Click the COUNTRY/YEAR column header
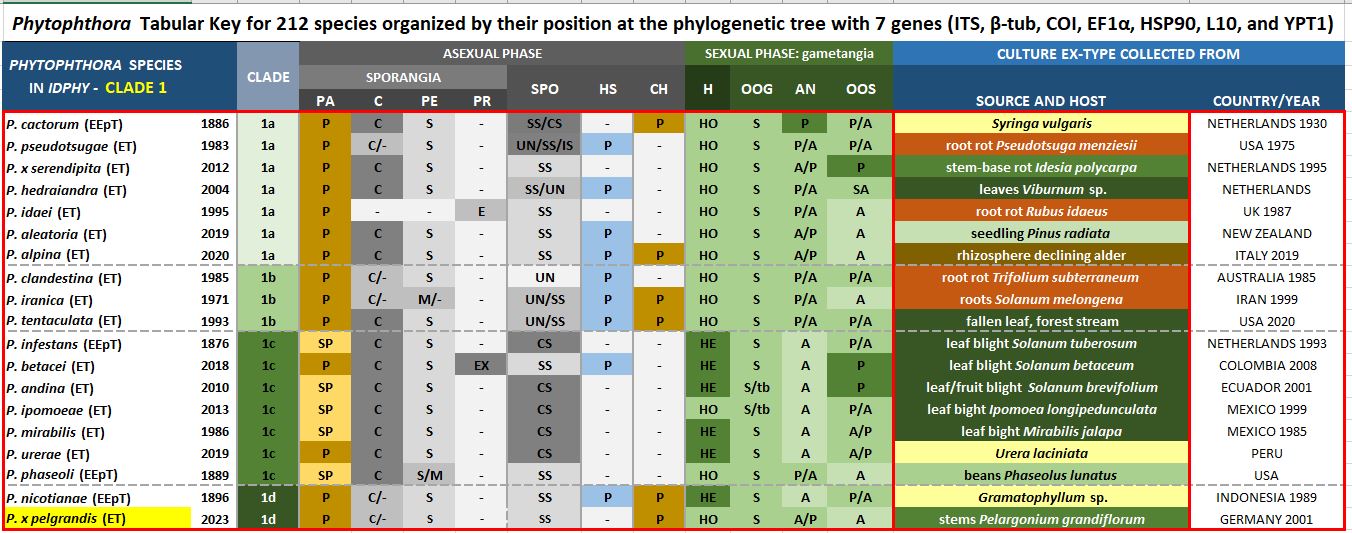Viewport: 1352px width, 533px height. click(x=1266, y=100)
